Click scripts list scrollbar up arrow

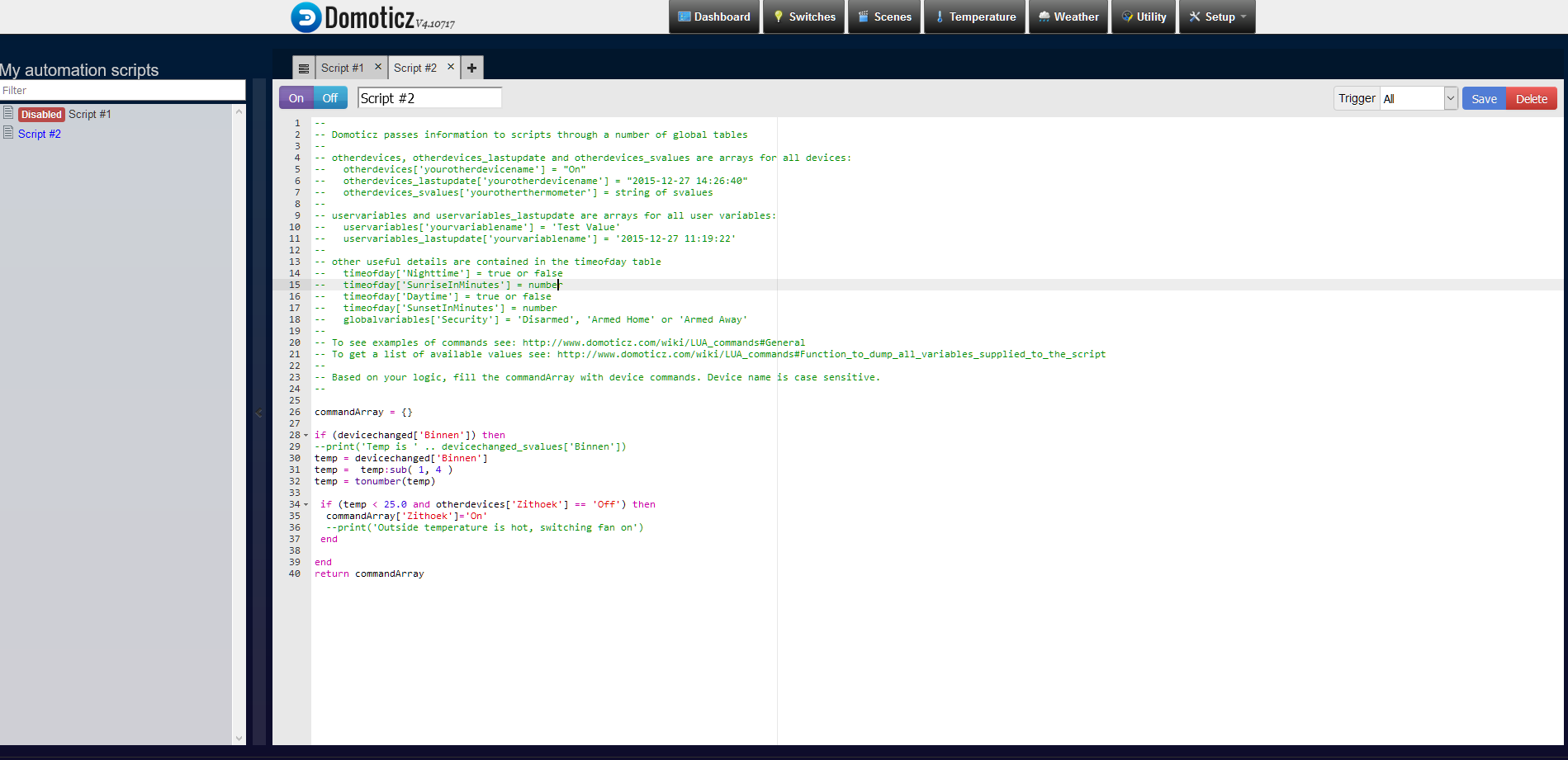click(x=239, y=111)
